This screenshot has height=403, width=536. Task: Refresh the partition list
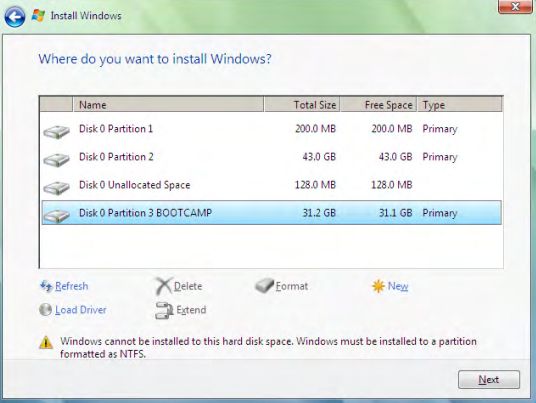(71, 286)
